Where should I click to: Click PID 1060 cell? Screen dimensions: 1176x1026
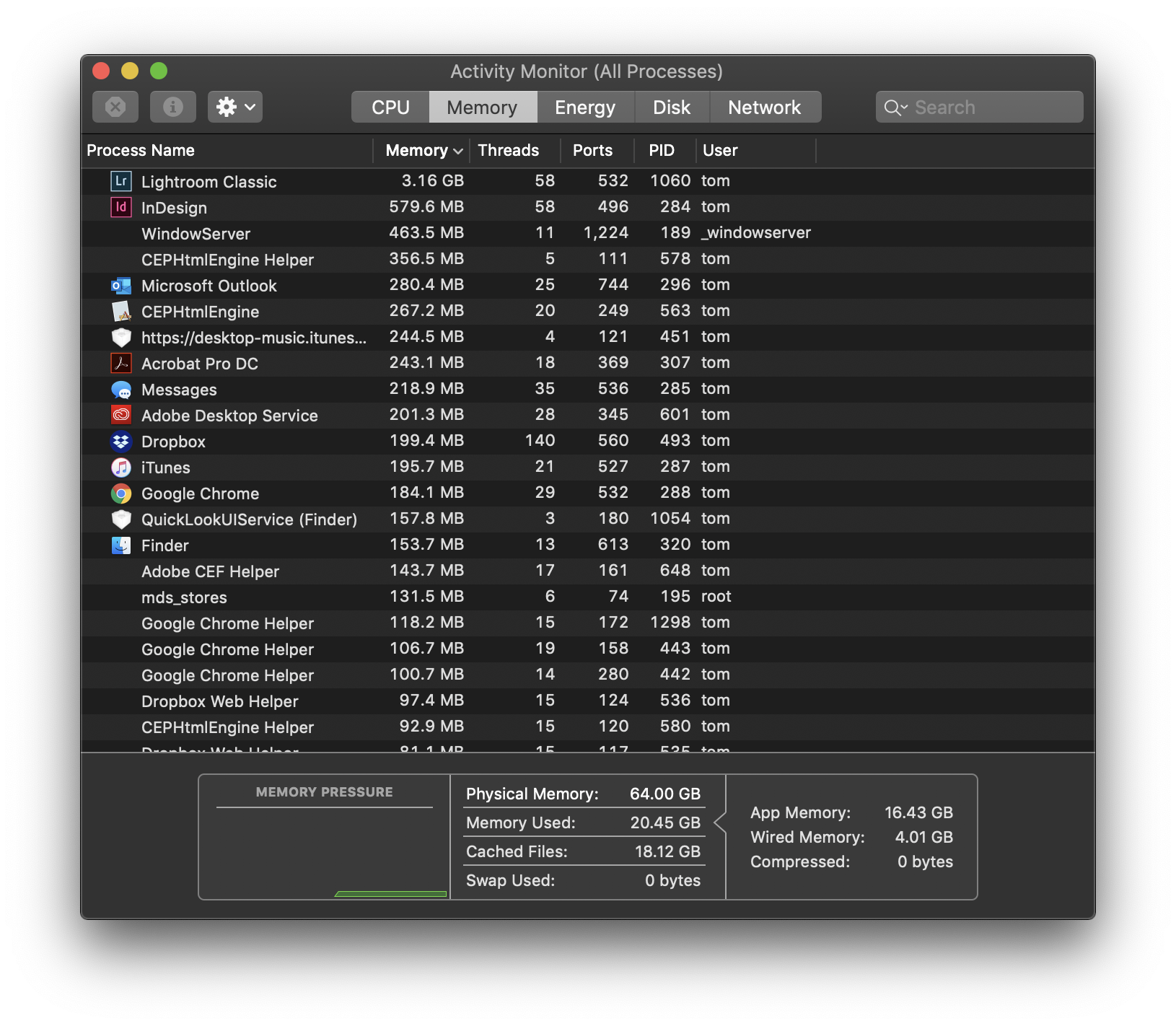point(670,180)
